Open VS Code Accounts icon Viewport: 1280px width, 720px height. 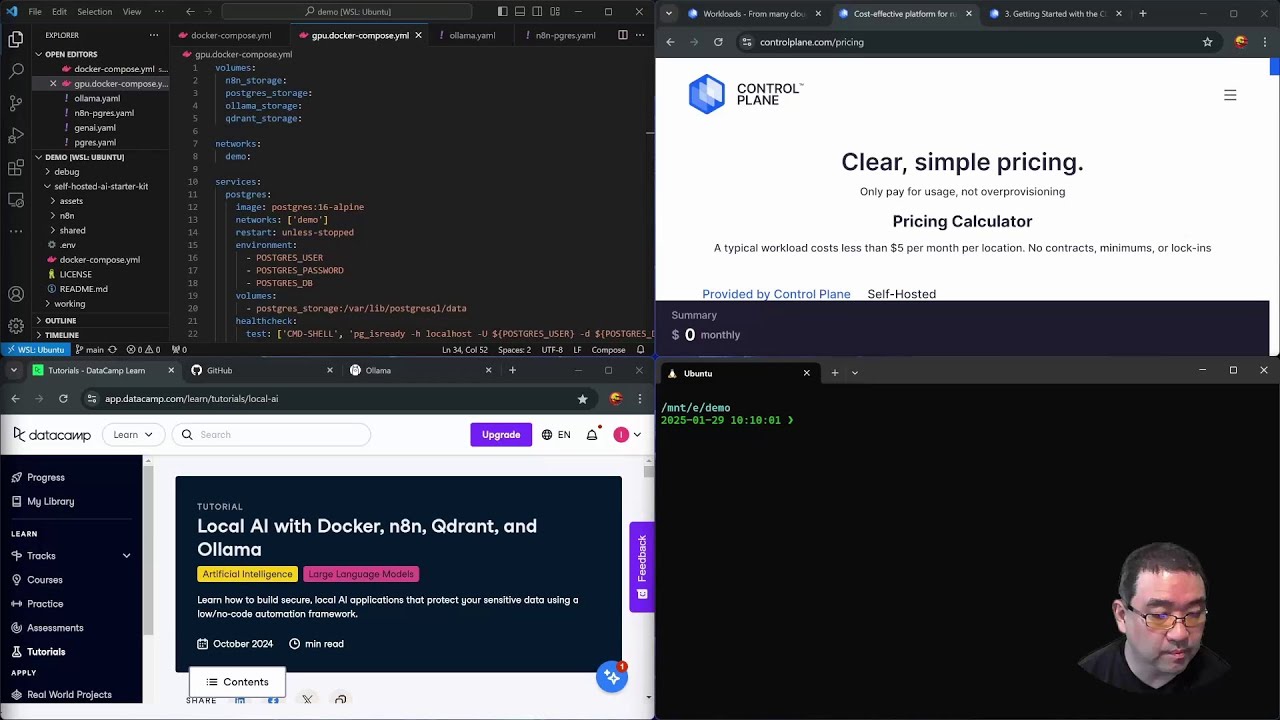[x=16, y=294]
